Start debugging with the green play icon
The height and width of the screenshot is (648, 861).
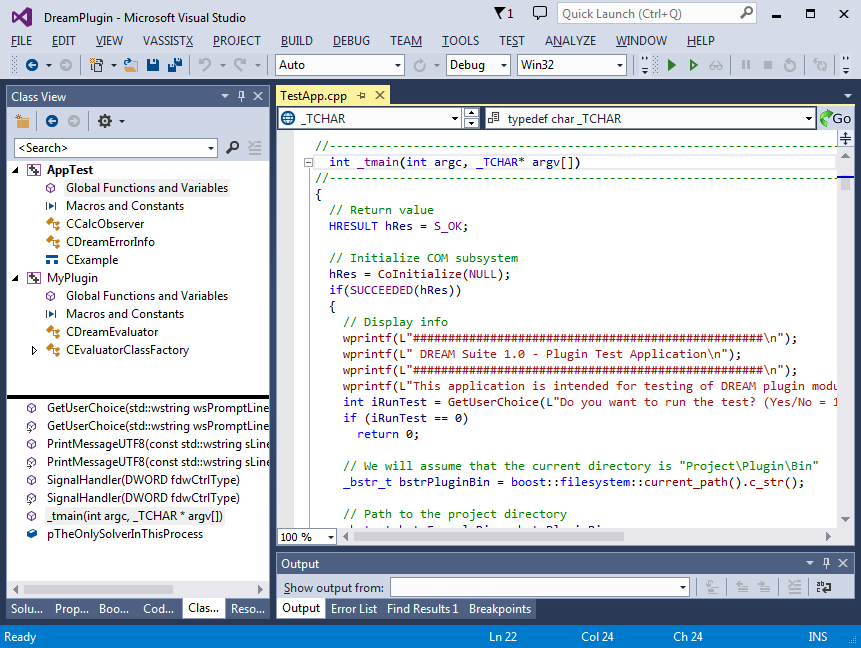click(x=671, y=65)
